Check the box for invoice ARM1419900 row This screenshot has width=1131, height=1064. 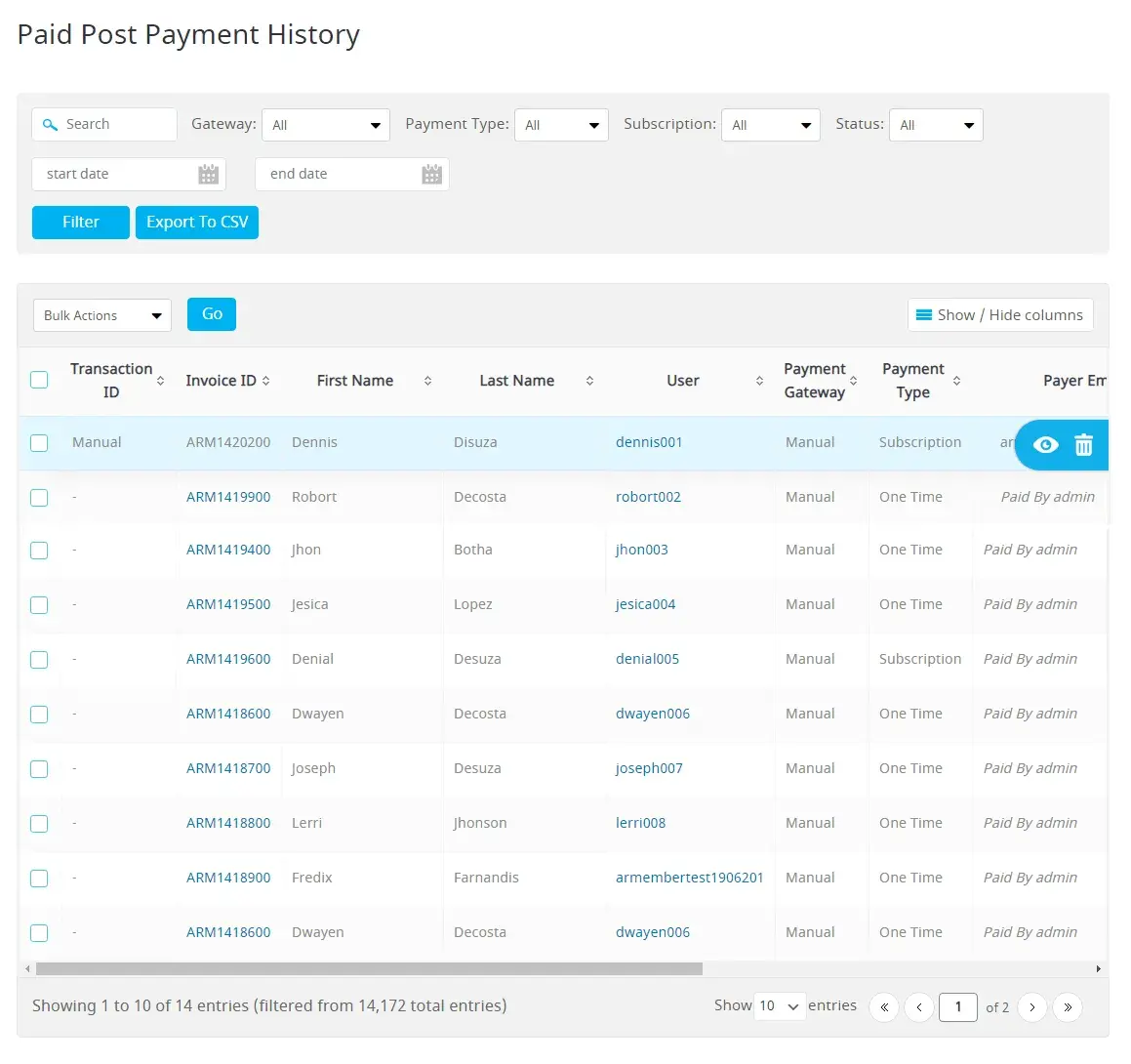[x=39, y=498]
